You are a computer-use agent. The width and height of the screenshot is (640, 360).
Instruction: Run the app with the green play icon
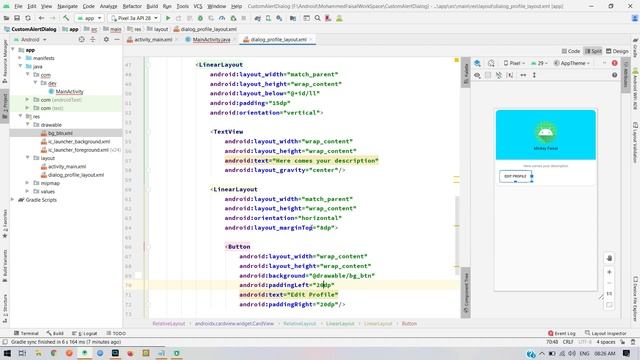168,18
